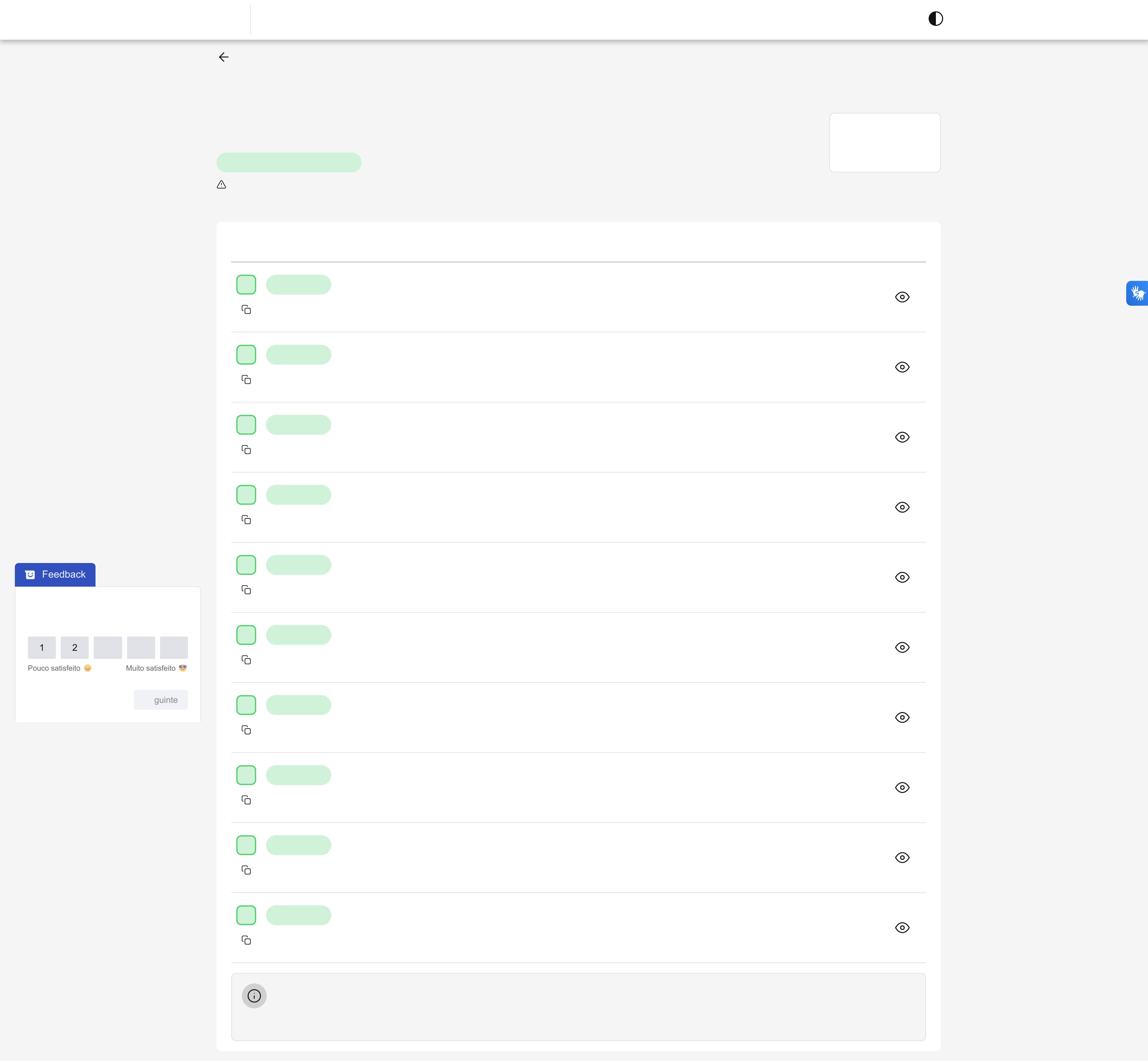
Task: Click eye icon in third list row
Action: (x=902, y=437)
